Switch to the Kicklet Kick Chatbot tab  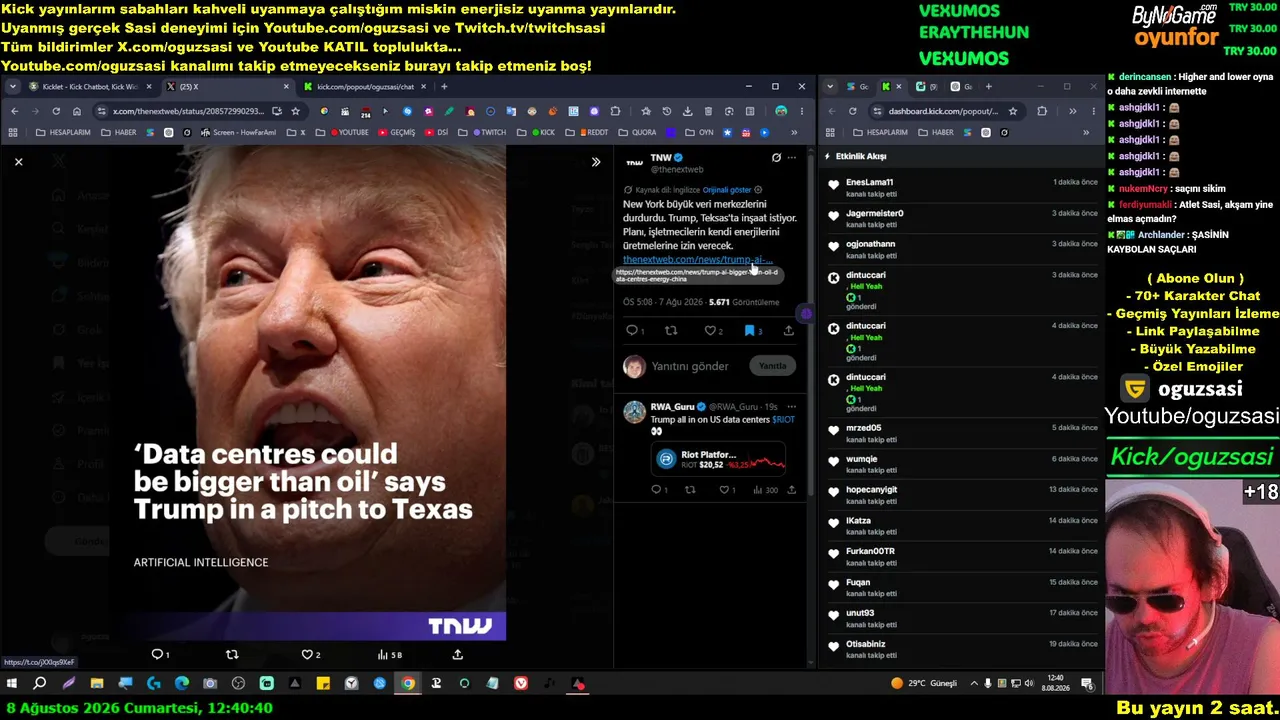tap(88, 87)
